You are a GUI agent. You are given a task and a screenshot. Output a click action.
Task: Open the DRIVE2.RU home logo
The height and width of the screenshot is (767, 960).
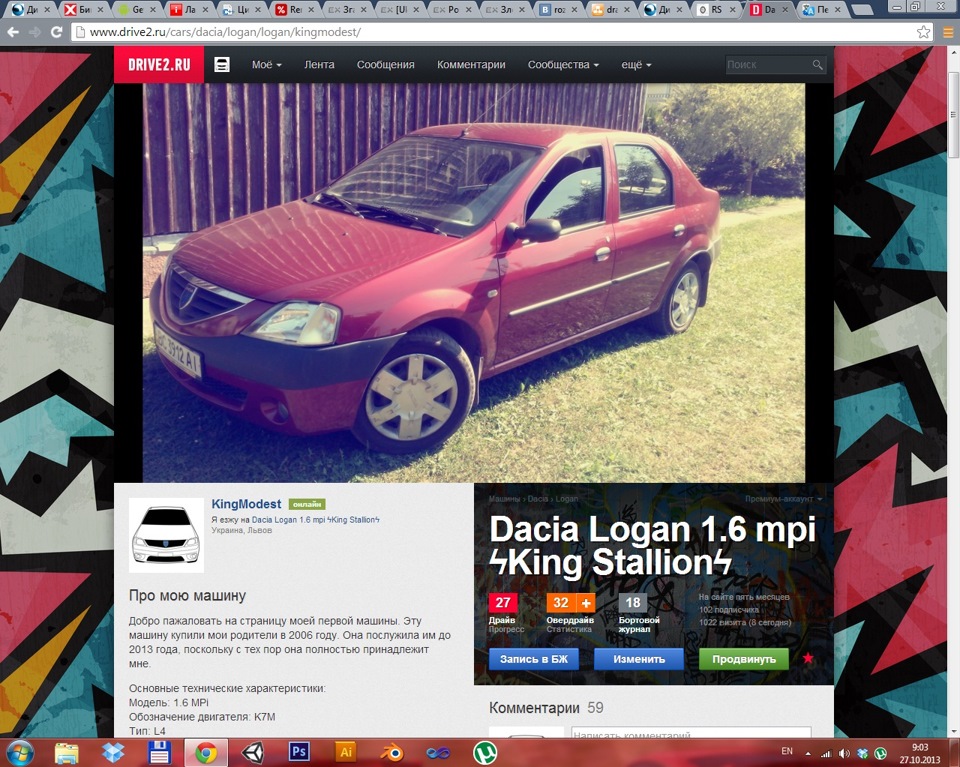[x=159, y=64]
